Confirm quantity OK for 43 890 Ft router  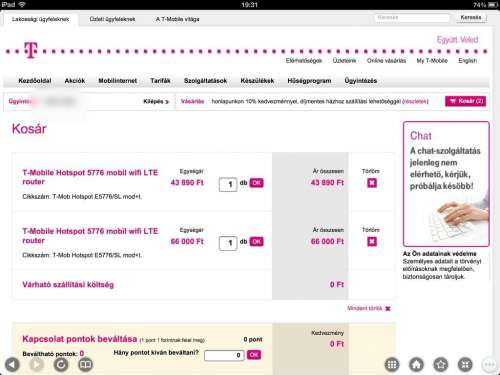pos(256,183)
